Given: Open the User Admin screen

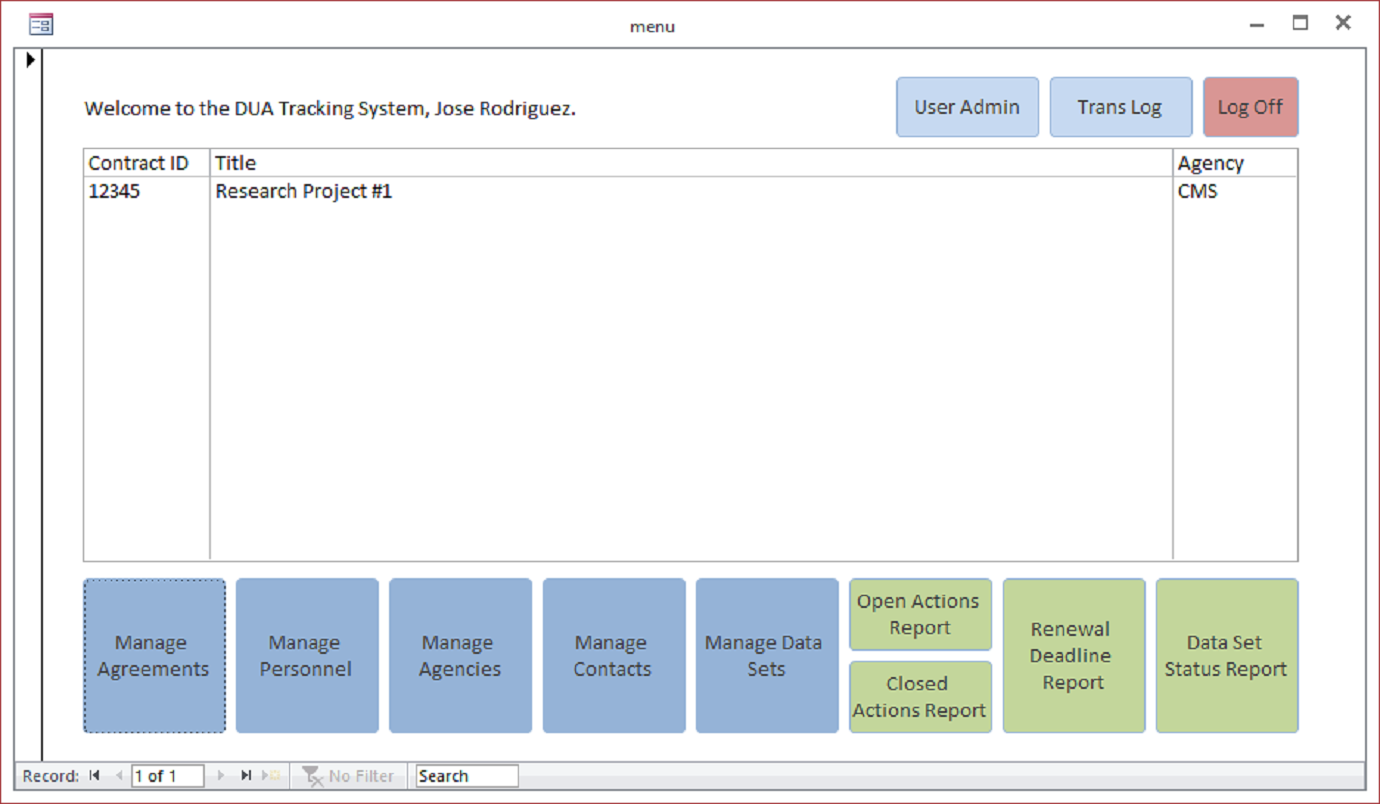Looking at the screenshot, I should [x=967, y=107].
